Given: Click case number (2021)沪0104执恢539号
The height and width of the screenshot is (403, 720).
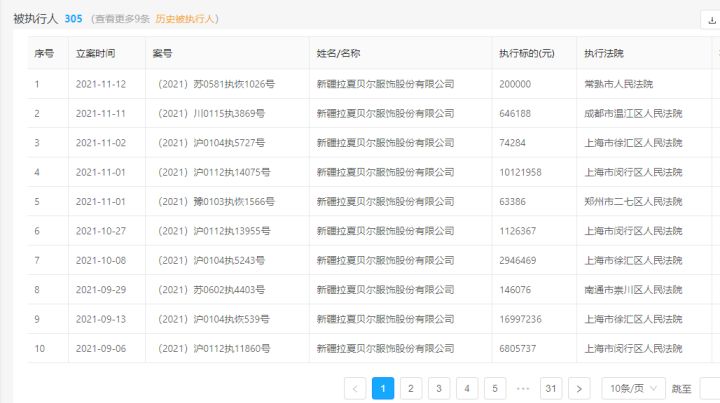Looking at the screenshot, I should click(x=214, y=319).
